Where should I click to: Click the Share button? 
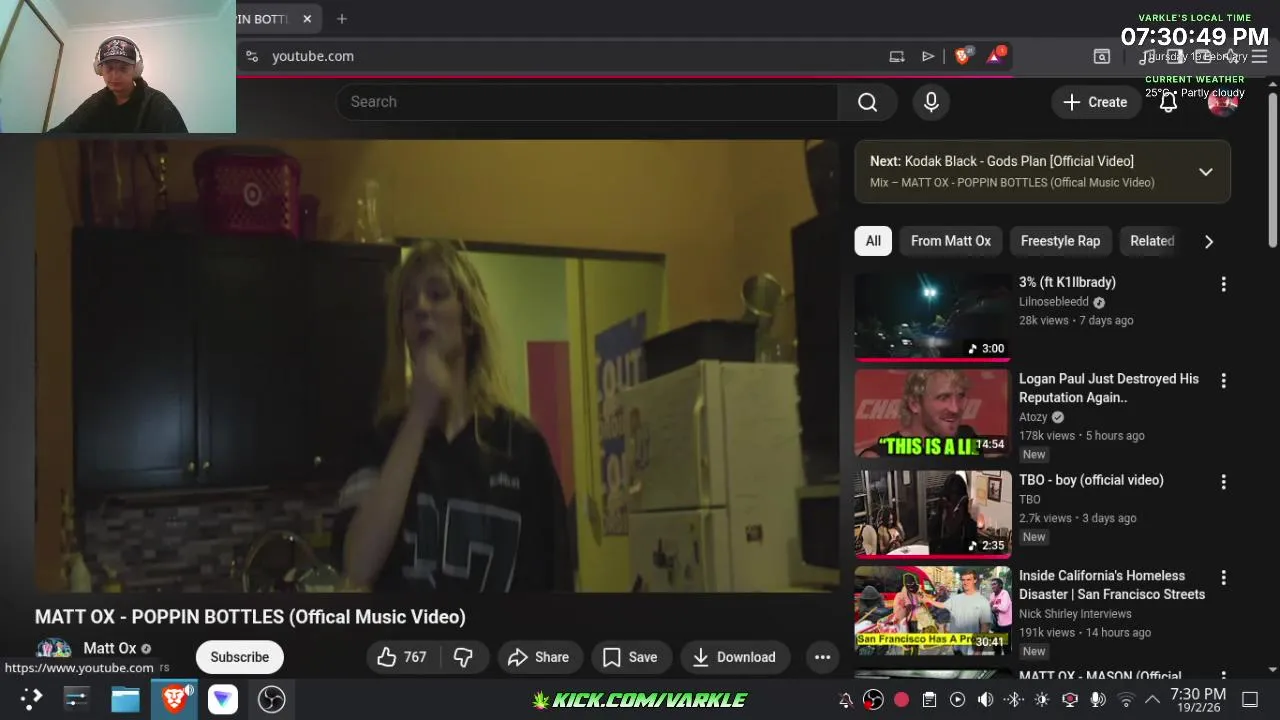click(539, 657)
